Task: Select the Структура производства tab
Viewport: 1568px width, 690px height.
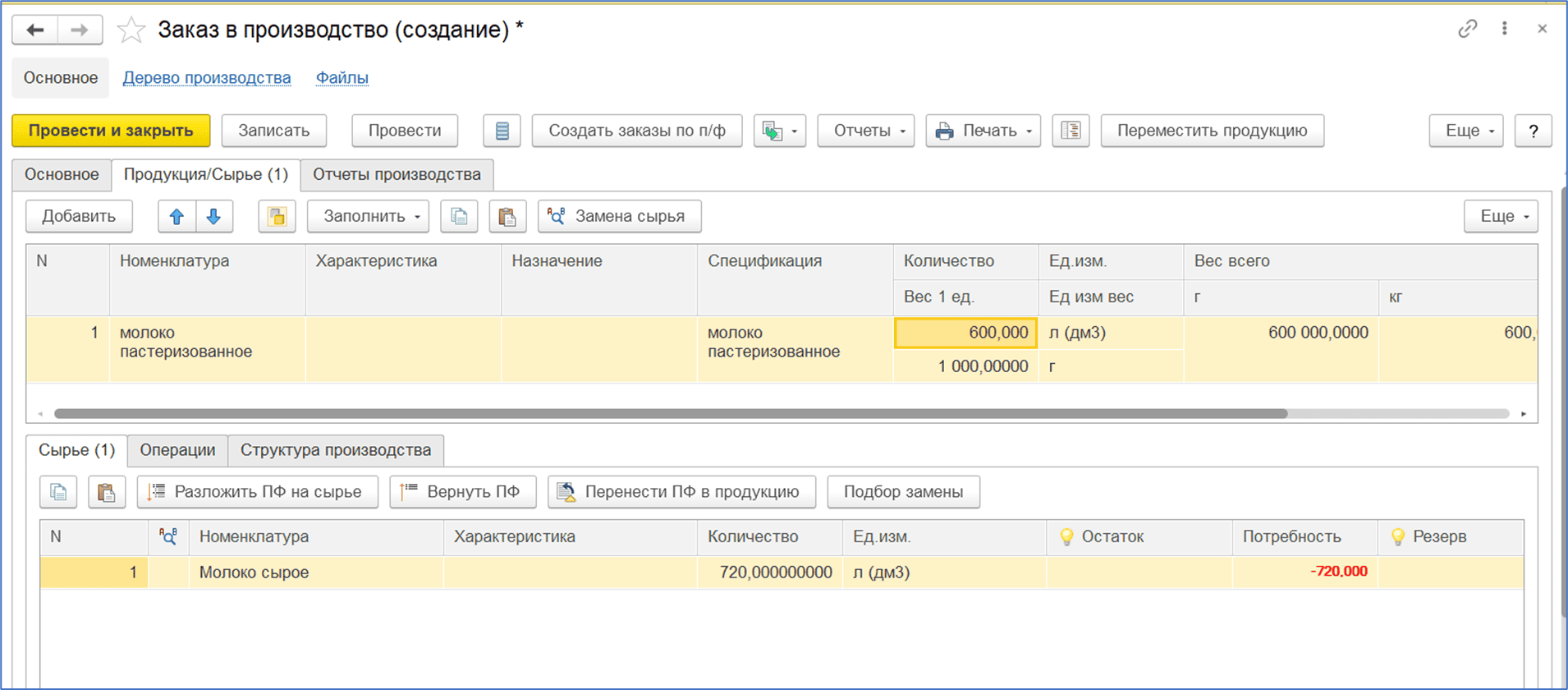Action: point(336,450)
